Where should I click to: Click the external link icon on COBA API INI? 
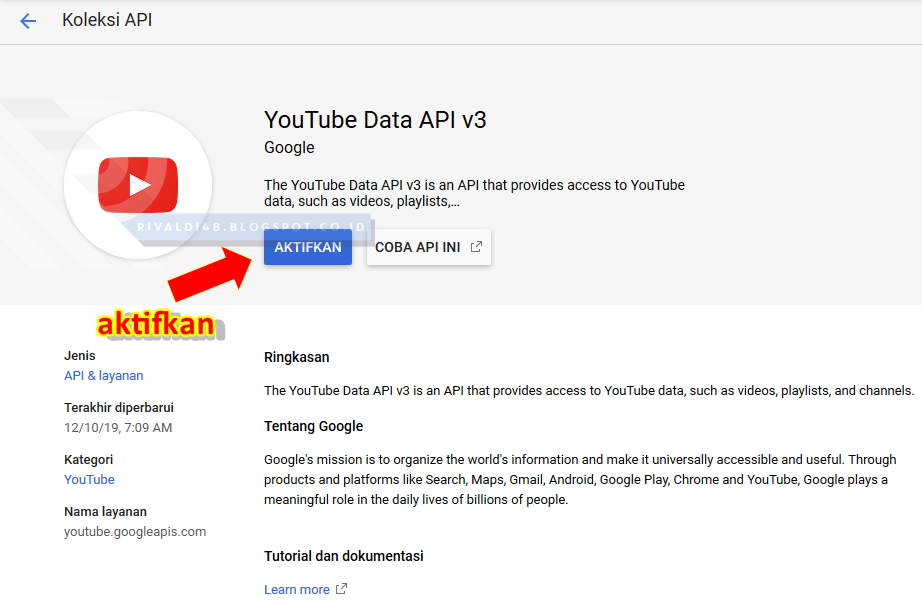tap(477, 246)
